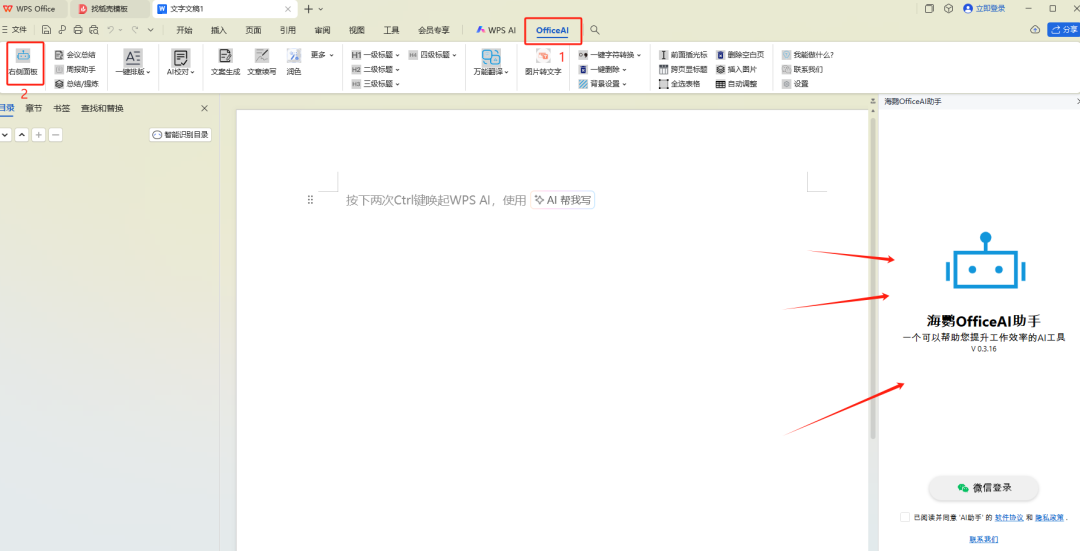Click the 前面插光标 tool
1080x551 pixels.
click(x=683, y=54)
